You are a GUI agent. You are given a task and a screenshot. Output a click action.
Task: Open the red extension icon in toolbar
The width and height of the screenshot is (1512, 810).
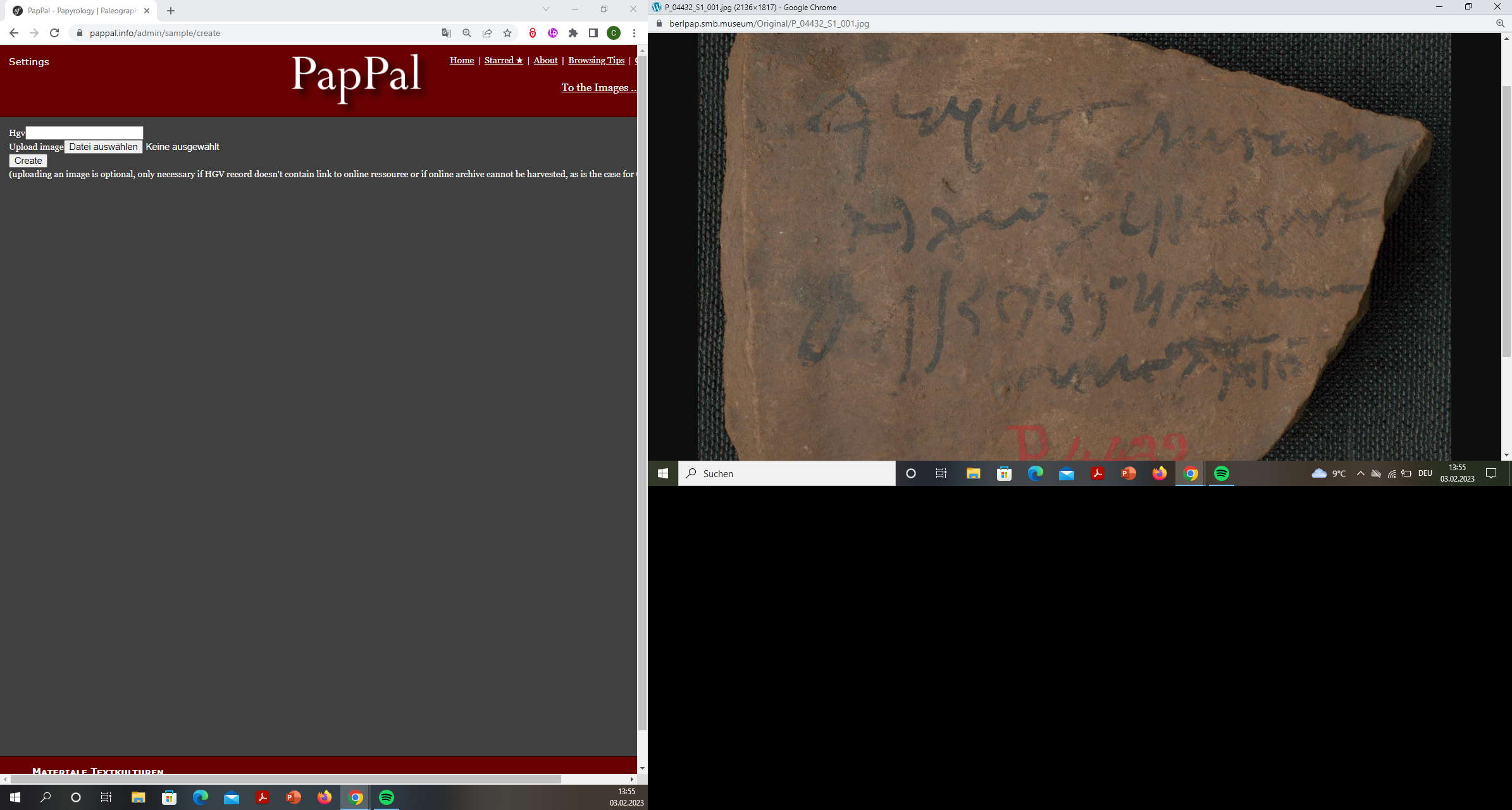coord(533,33)
